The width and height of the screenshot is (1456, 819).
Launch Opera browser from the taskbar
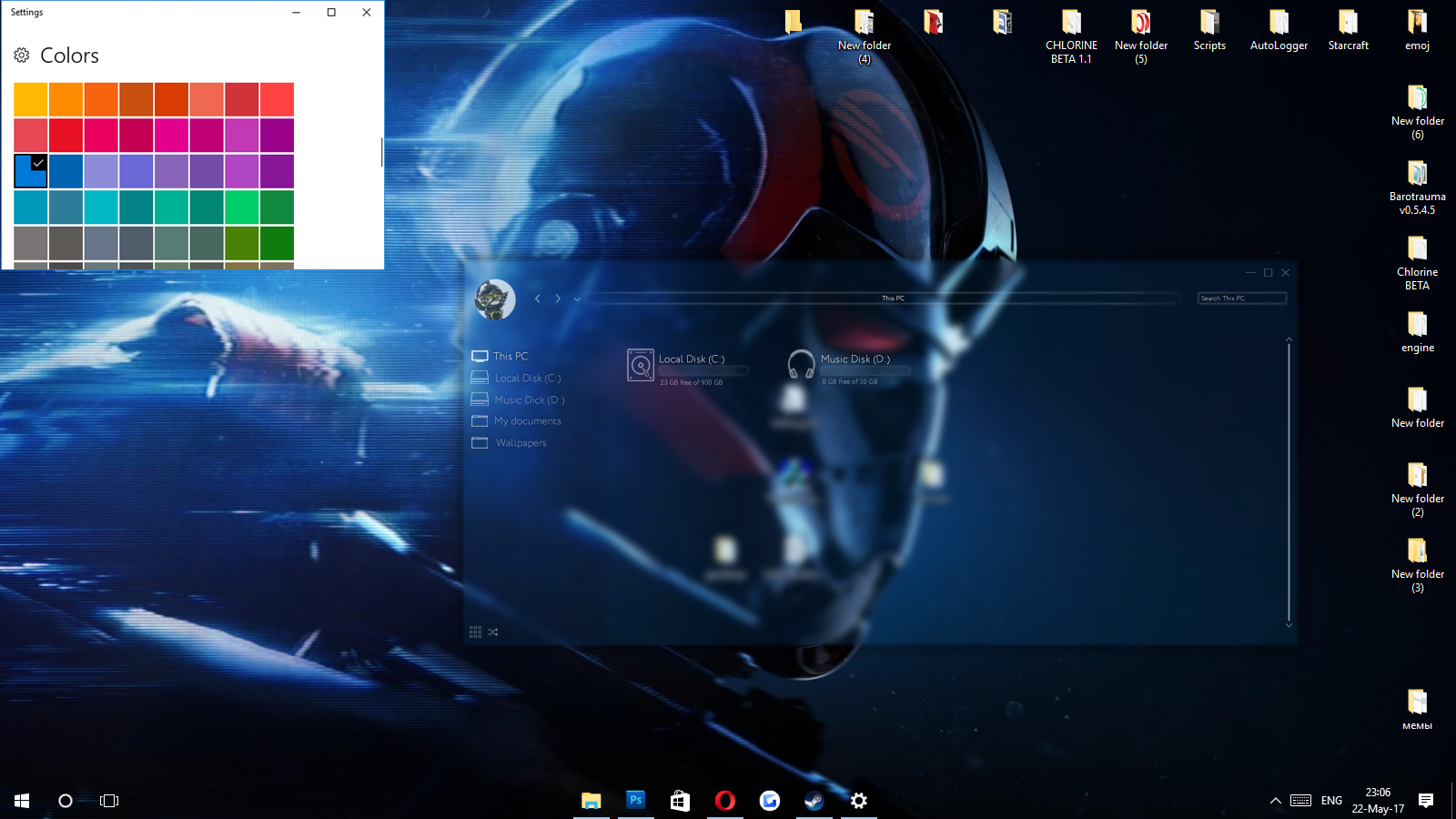[724, 800]
